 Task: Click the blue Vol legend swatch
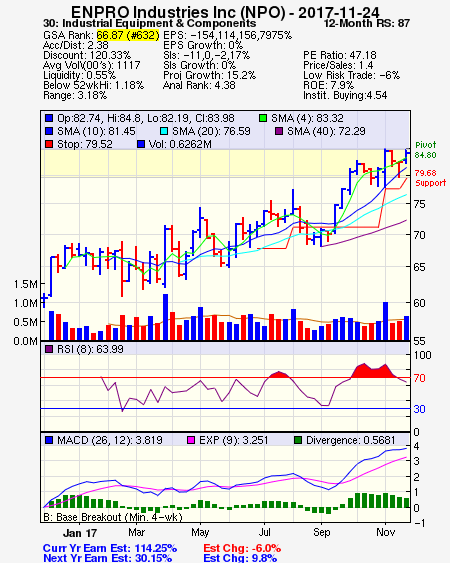pyautogui.click(x=141, y=144)
